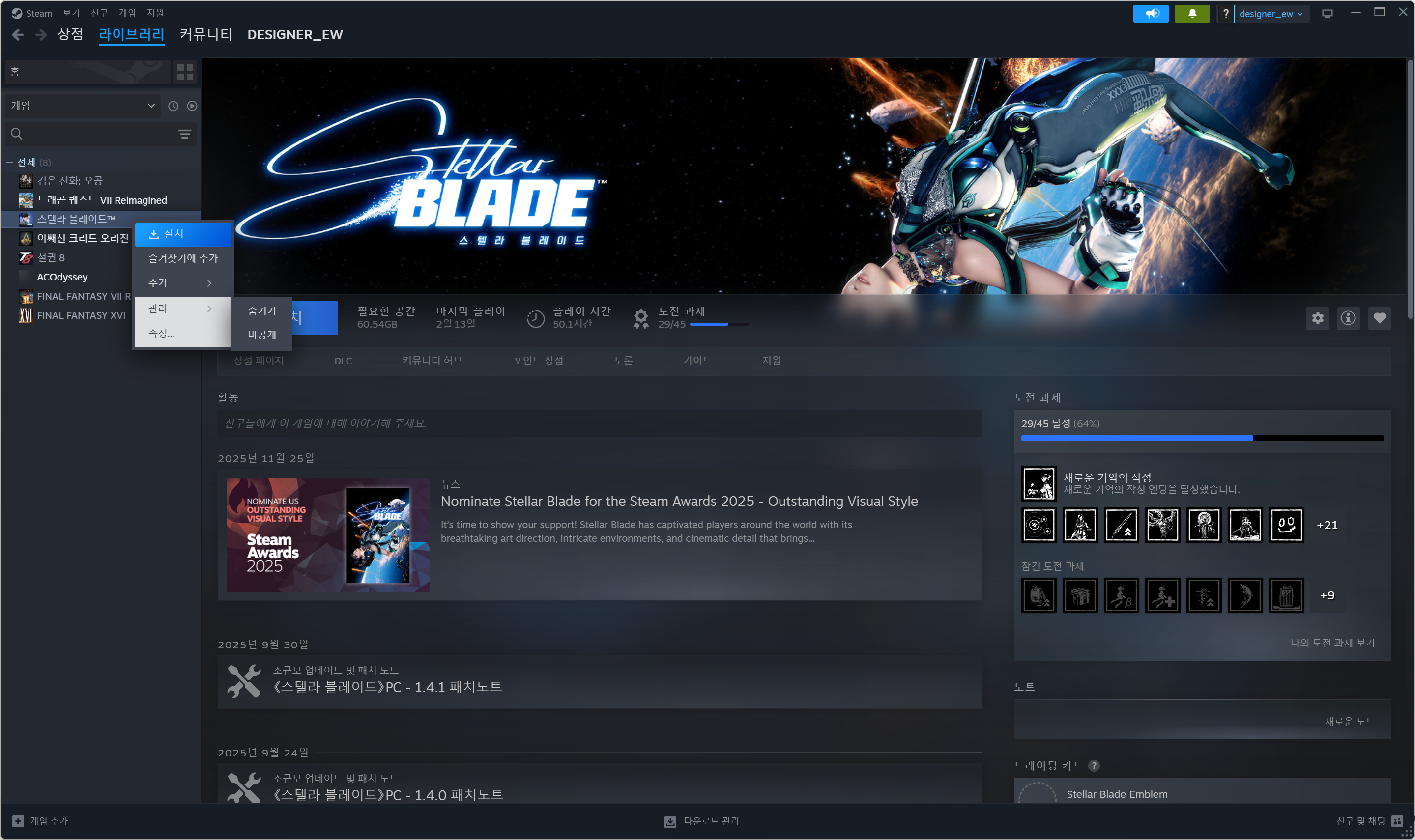
Task: Switch to Big Picture monitor icon
Action: click(1327, 14)
